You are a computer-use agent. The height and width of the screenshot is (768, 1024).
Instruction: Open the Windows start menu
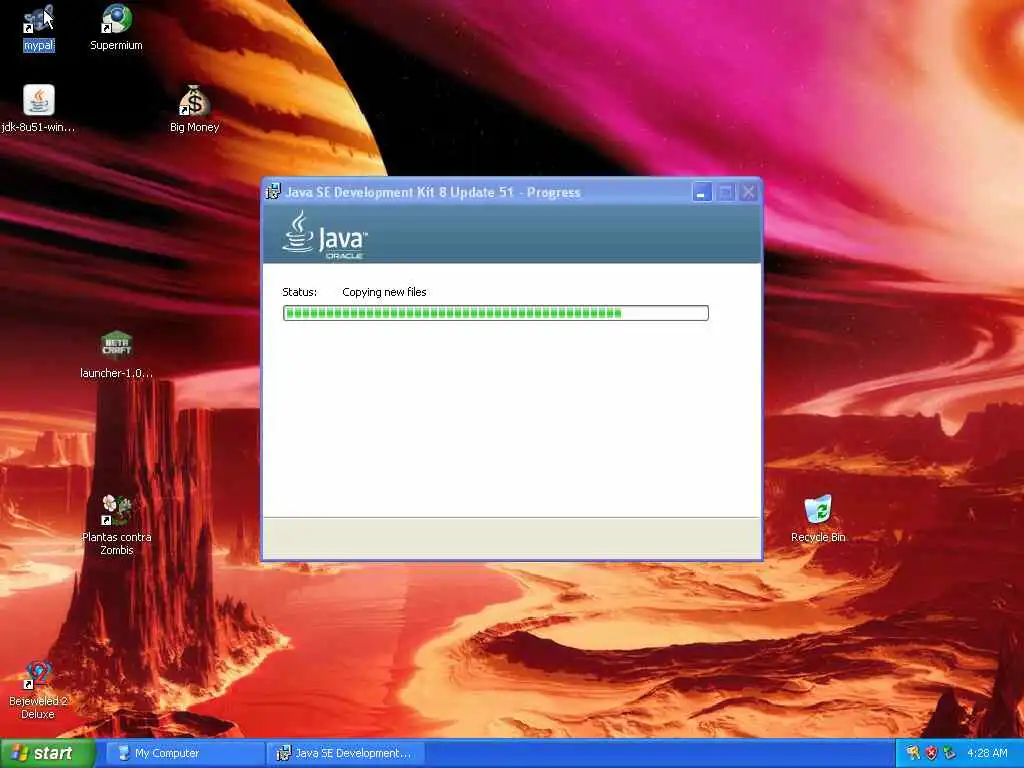click(47, 753)
